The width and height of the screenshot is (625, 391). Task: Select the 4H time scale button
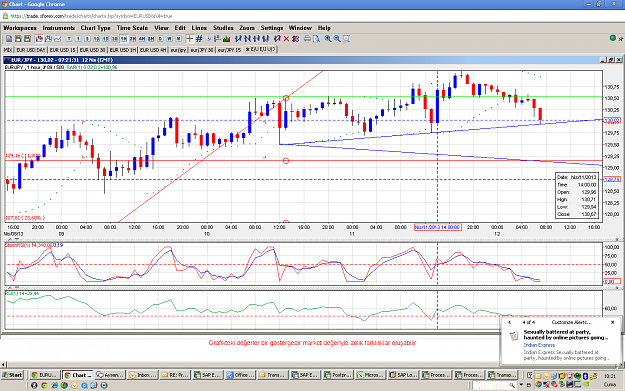click(142, 39)
